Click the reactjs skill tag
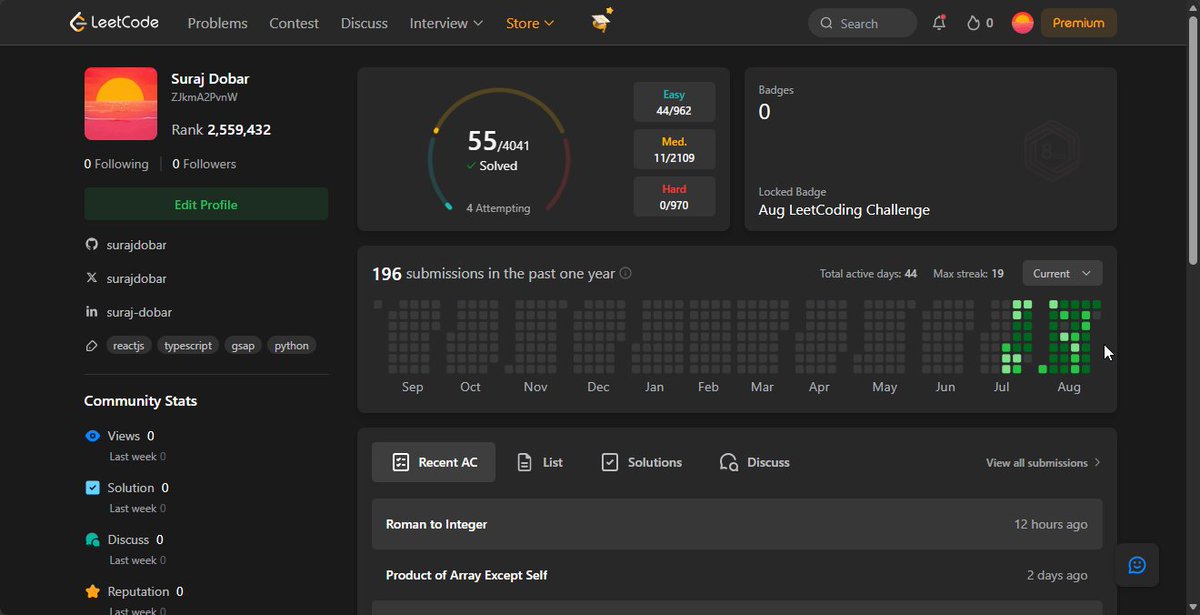This screenshot has width=1200, height=615. [128, 346]
